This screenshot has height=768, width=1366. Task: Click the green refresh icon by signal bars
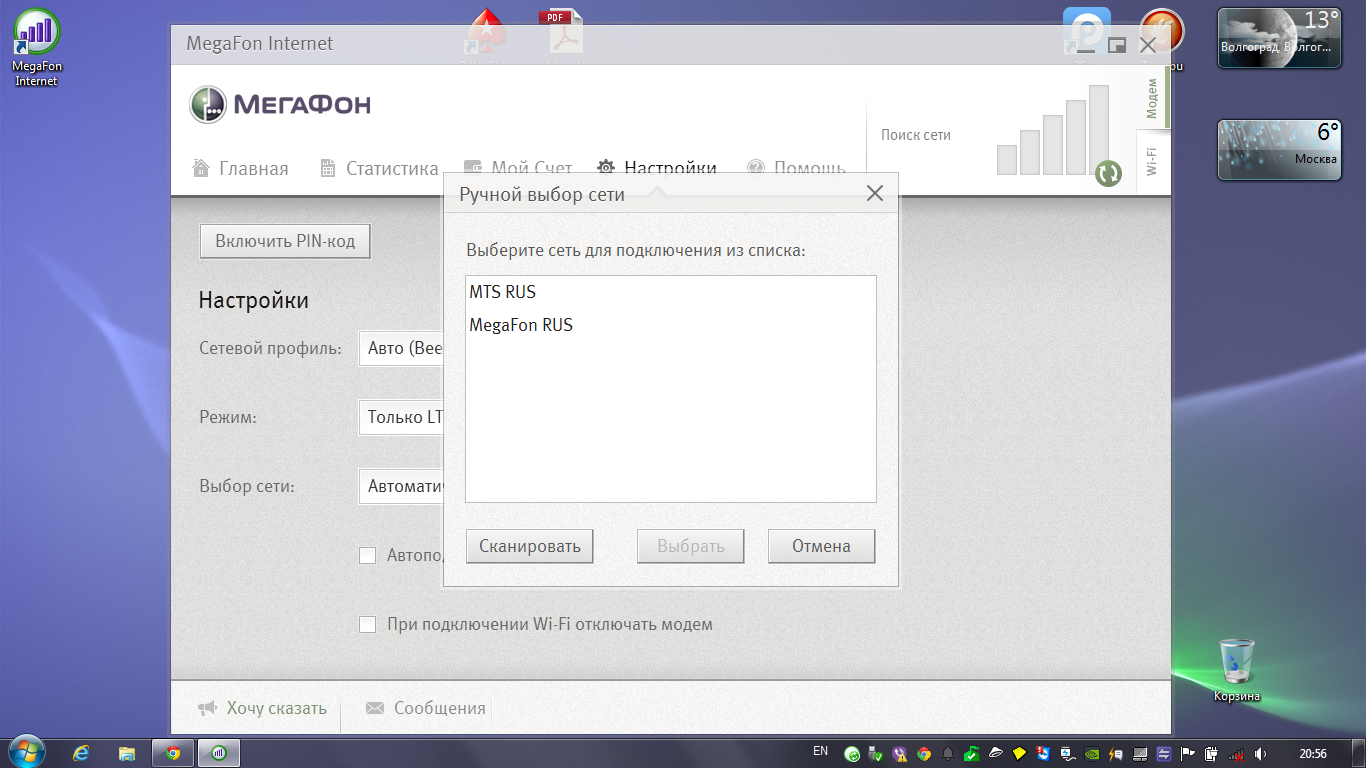(x=1107, y=173)
